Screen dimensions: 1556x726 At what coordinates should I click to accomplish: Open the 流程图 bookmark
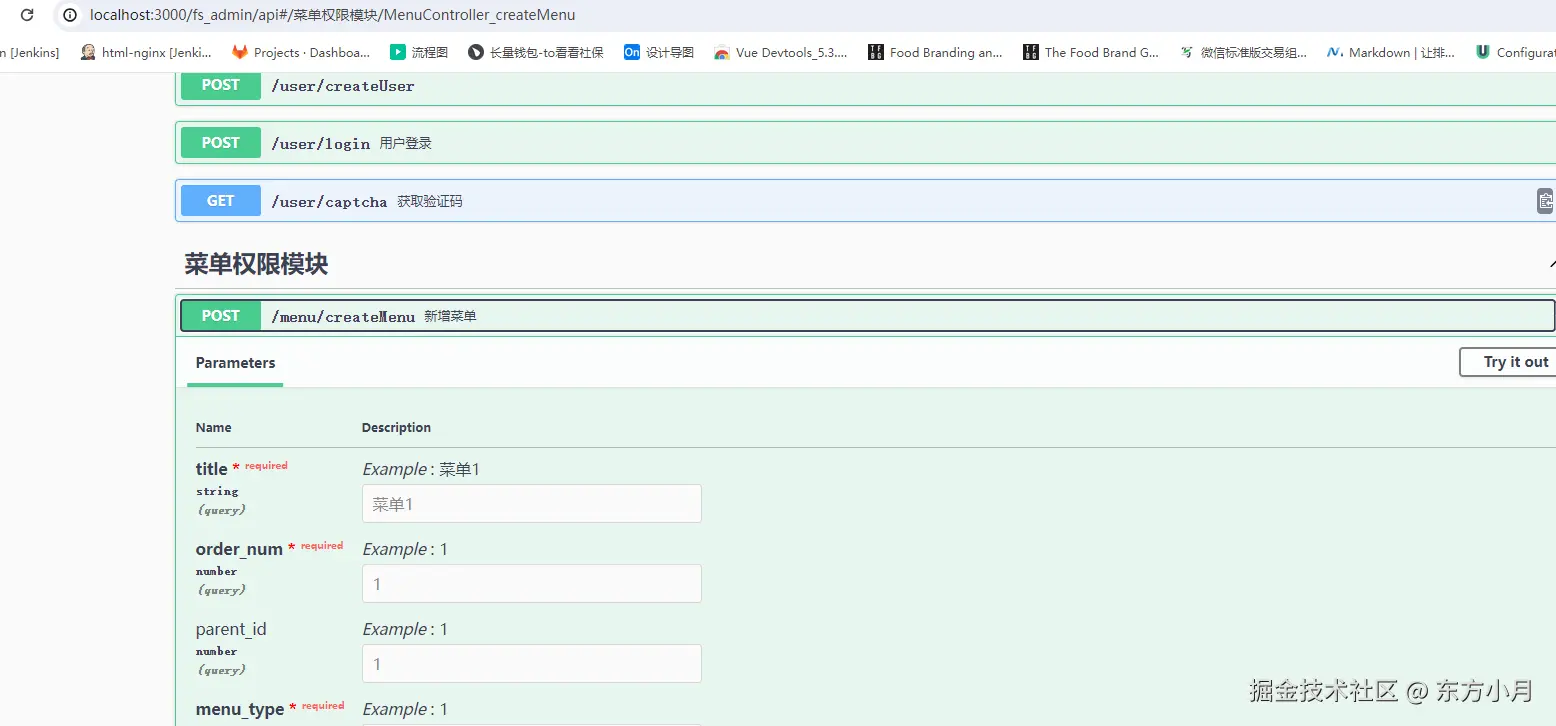[419, 52]
